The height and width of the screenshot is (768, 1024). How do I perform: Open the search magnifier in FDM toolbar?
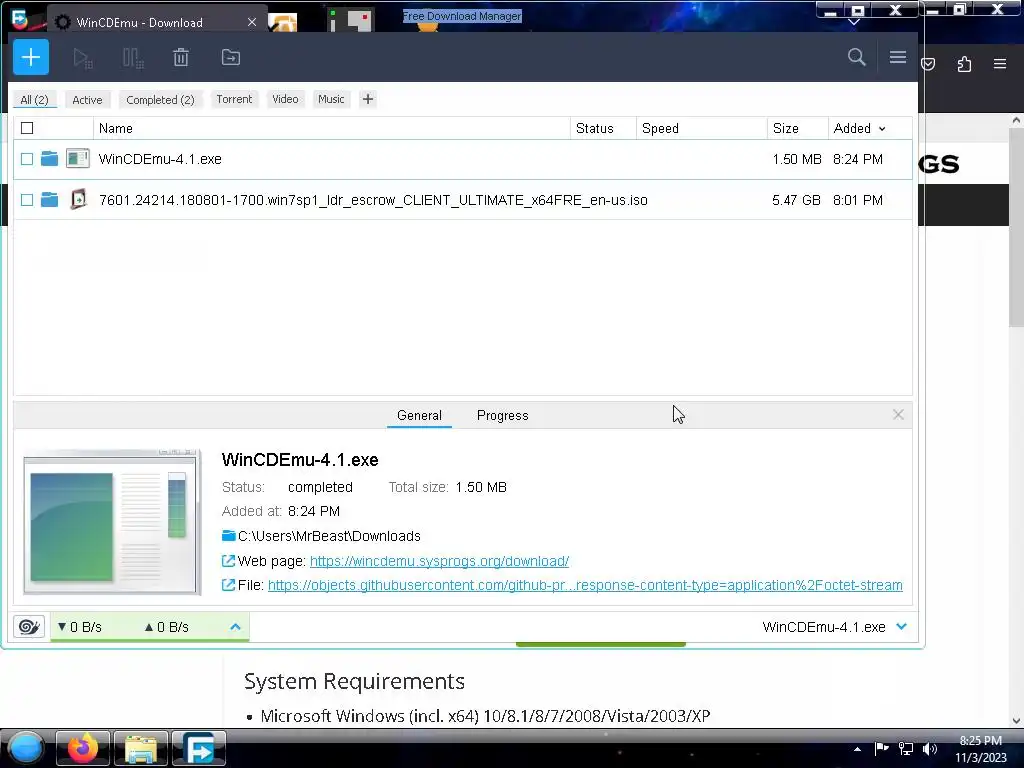856,57
